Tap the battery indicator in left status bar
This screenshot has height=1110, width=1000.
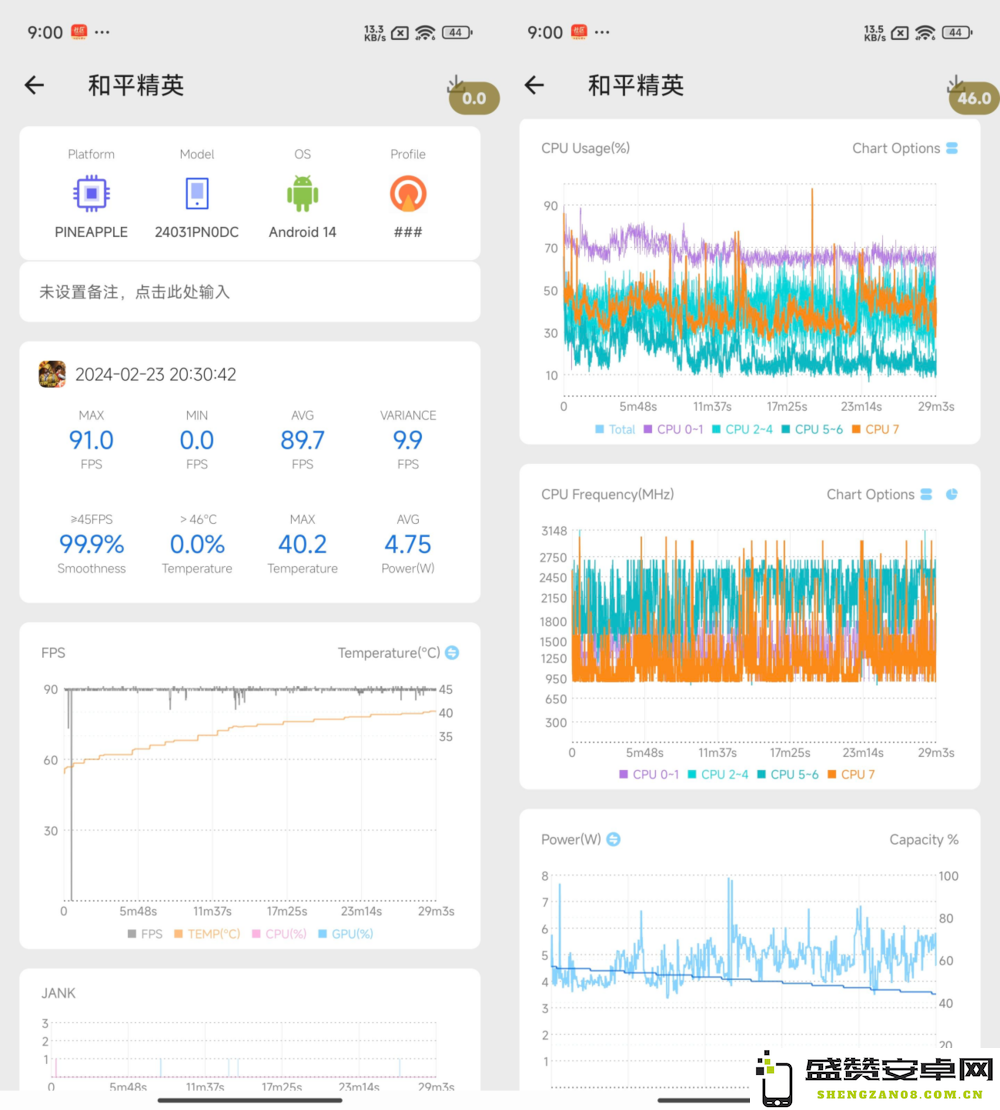457,33
